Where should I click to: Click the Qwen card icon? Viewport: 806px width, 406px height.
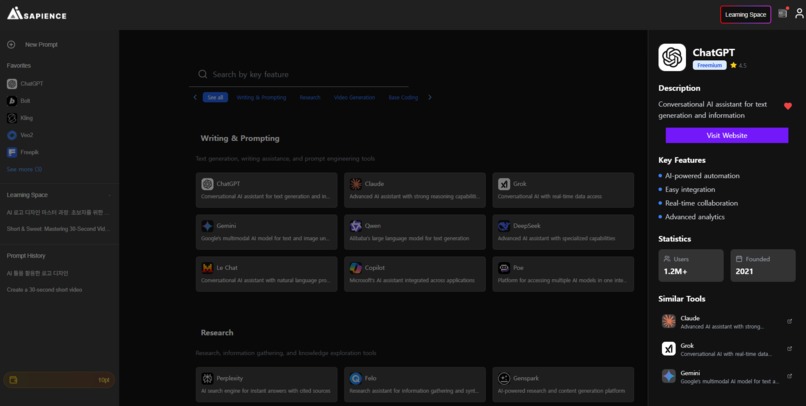[x=356, y=226]
